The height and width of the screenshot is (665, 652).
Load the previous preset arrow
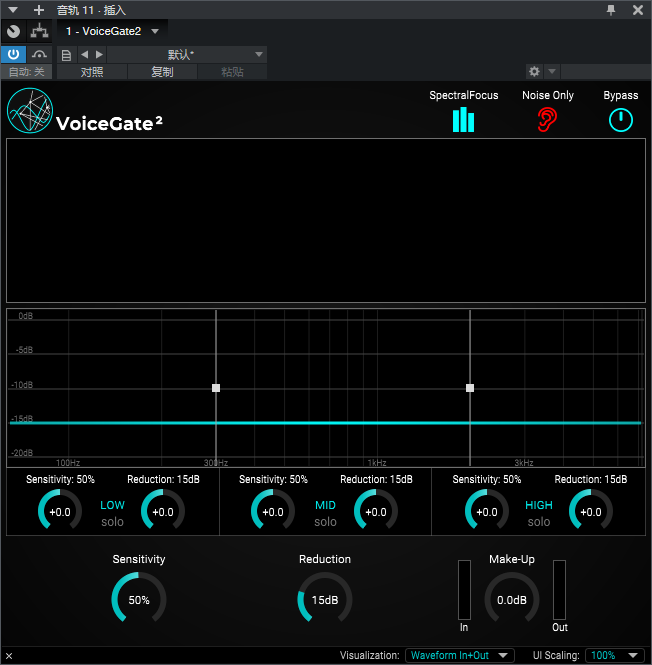[85, 55]
